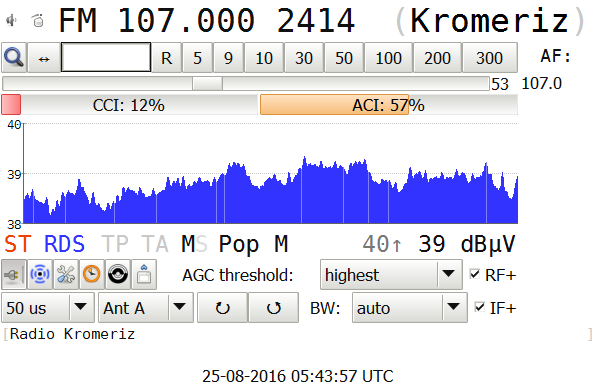Open the magnifier scan search button
This screenshot has height=387, width=596.
(x=14, y=58)
